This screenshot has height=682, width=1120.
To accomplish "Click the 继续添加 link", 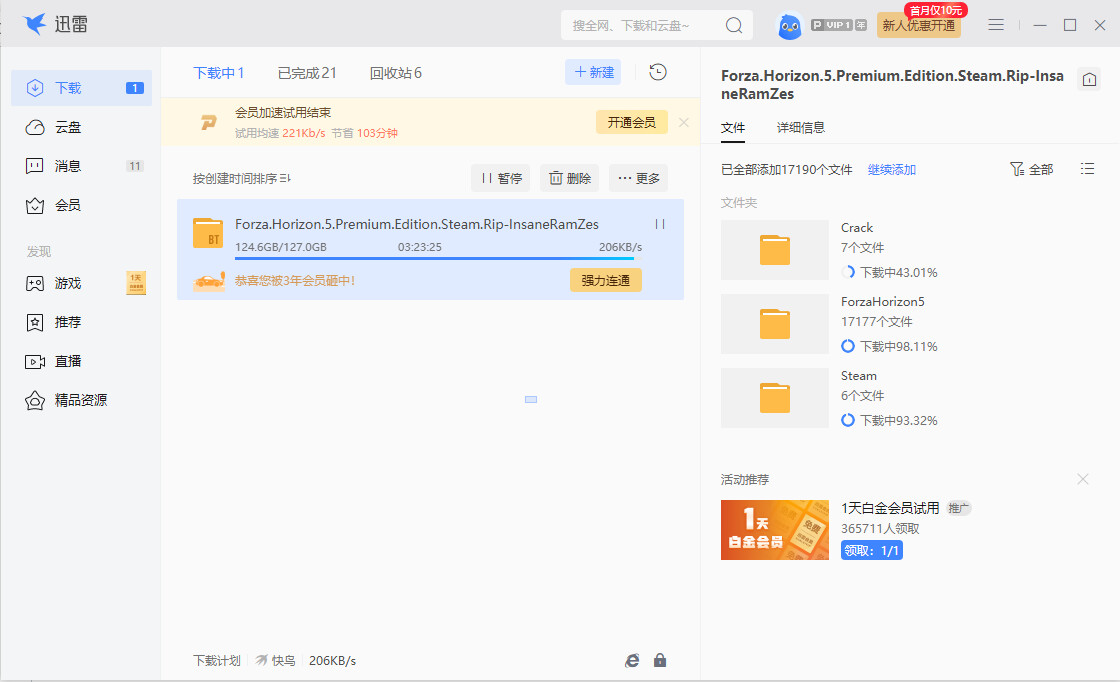I will (x=891, y=169).
